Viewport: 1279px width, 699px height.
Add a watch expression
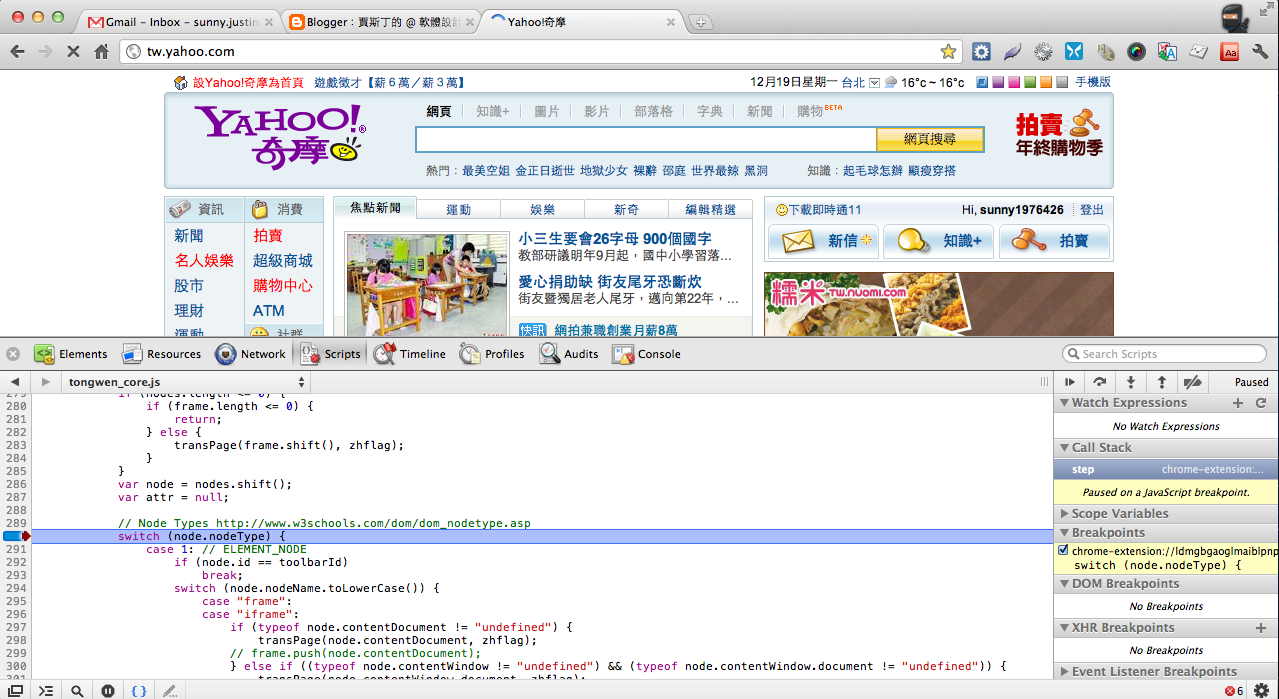[1238, 403]
